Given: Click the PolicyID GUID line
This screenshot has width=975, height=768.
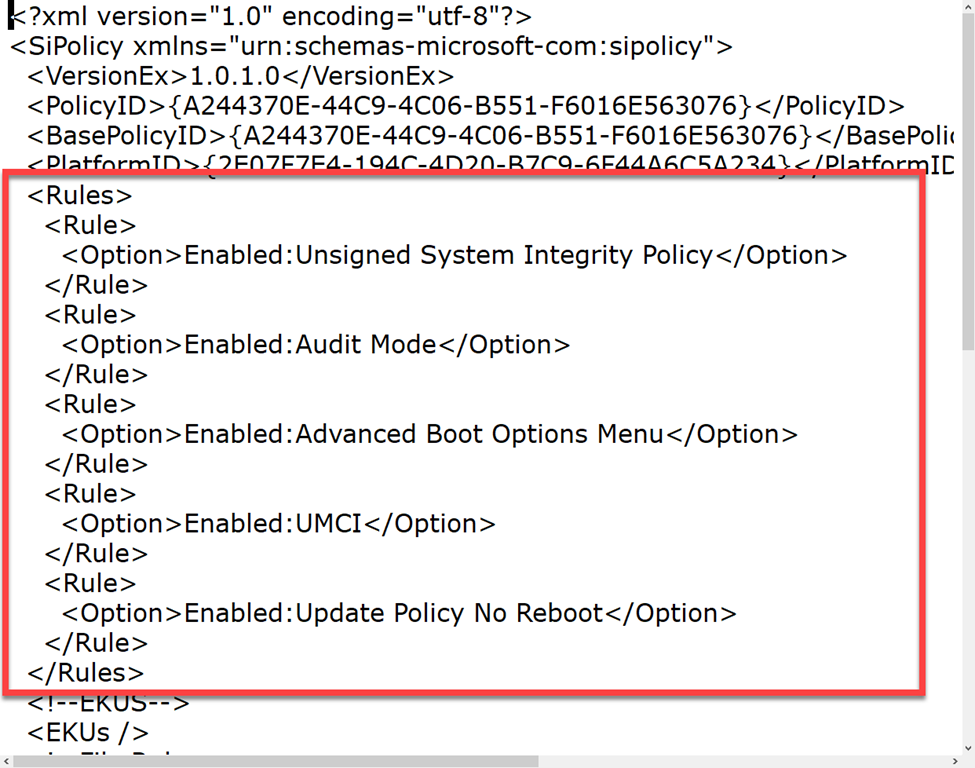Looking at the screenshot, I should (465, 107).
